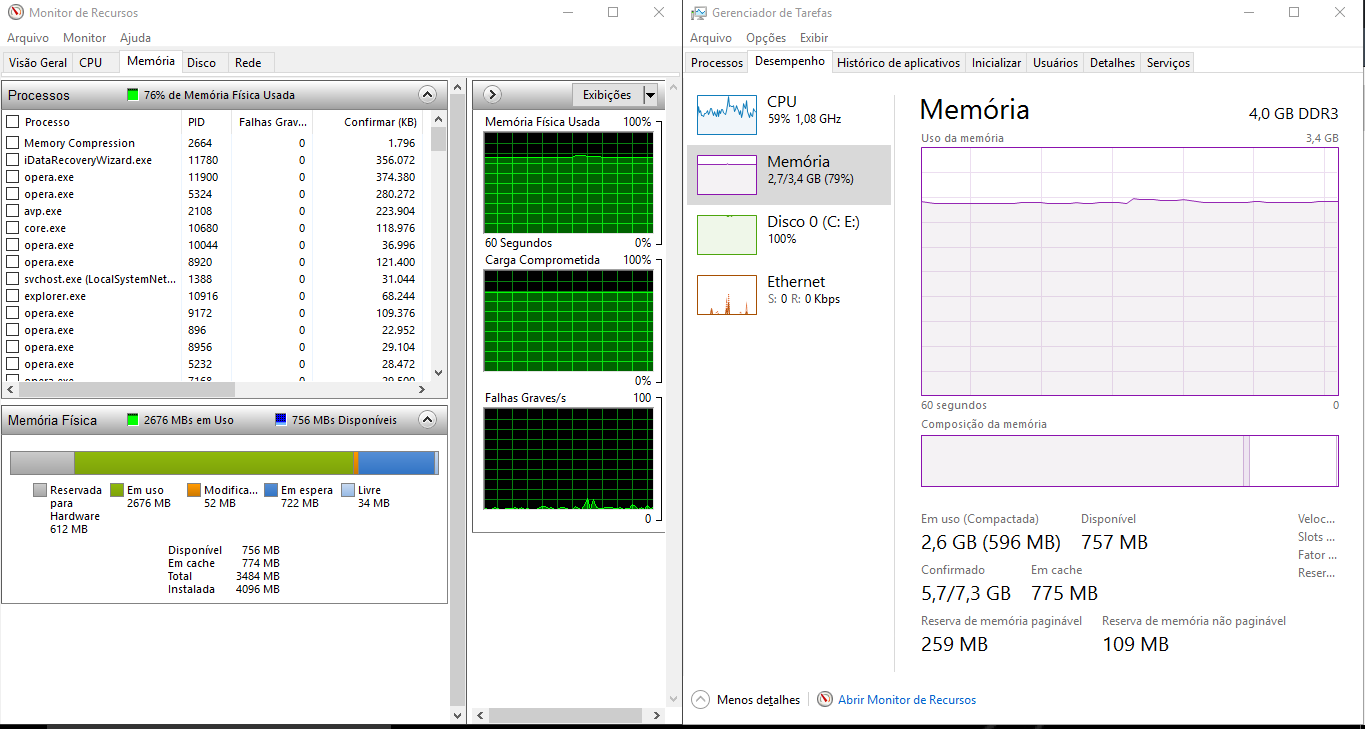Screen dimensions: 1365x729
Task: Select the Memória performance thumbnail
Action: coord(727,175)
